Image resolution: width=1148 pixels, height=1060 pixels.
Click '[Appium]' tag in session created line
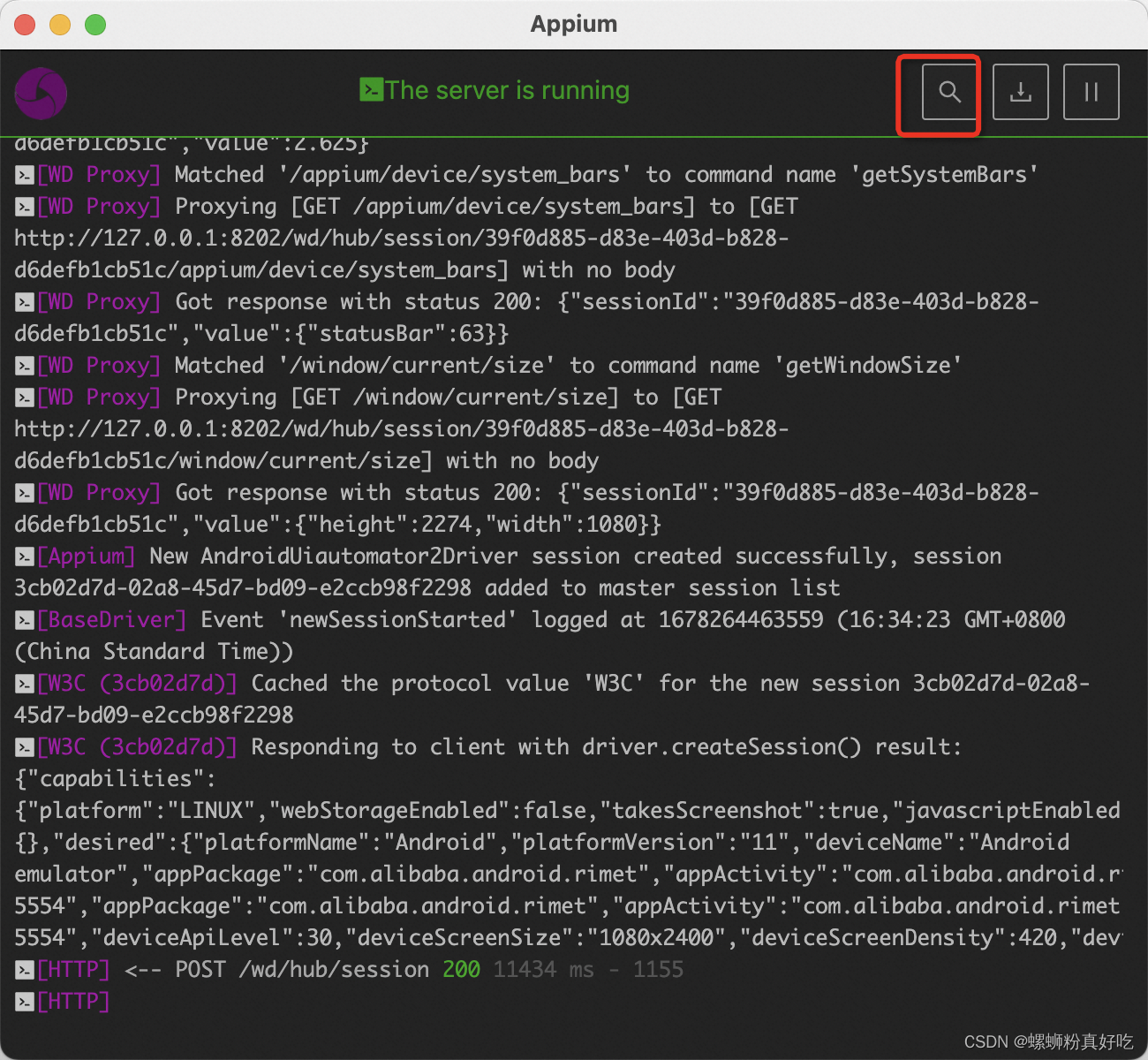(x=87, y=556)
